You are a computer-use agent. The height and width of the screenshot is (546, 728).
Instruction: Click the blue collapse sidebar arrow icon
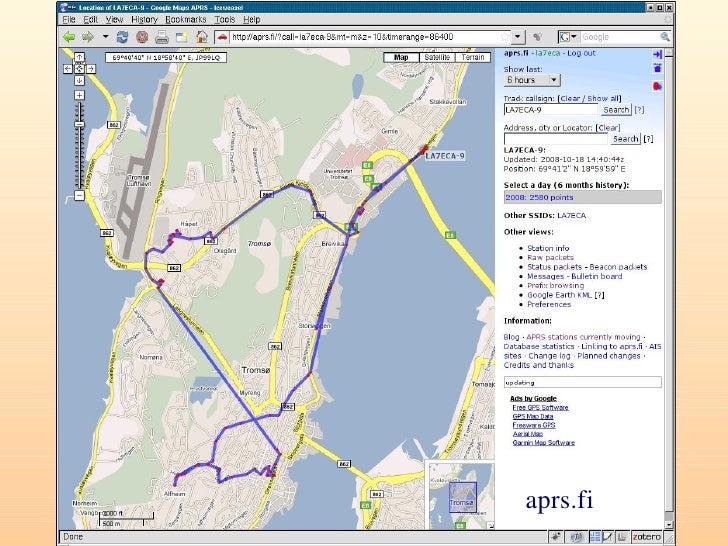point(657,54)
